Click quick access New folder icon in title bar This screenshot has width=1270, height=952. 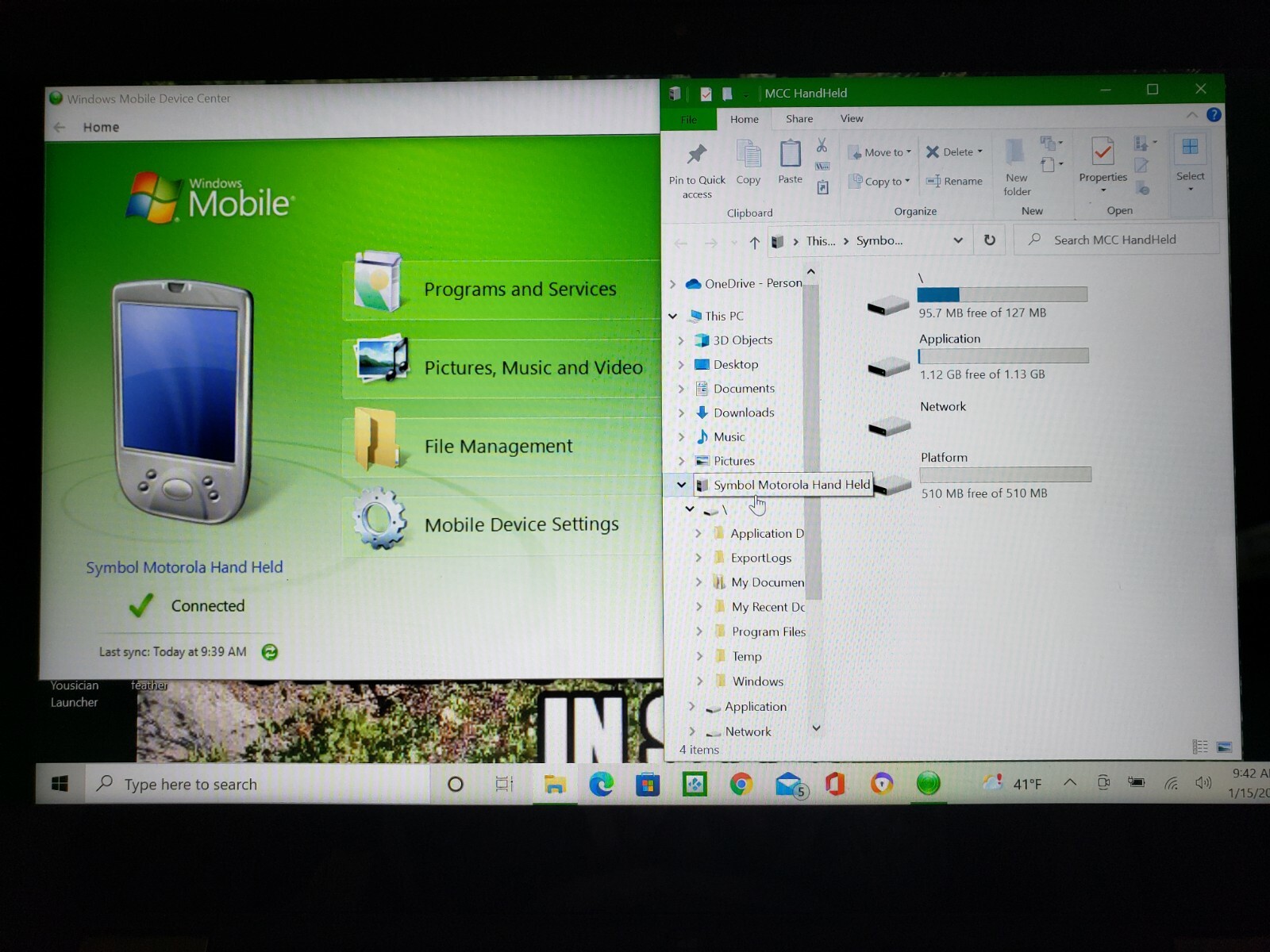click(727, 94)
